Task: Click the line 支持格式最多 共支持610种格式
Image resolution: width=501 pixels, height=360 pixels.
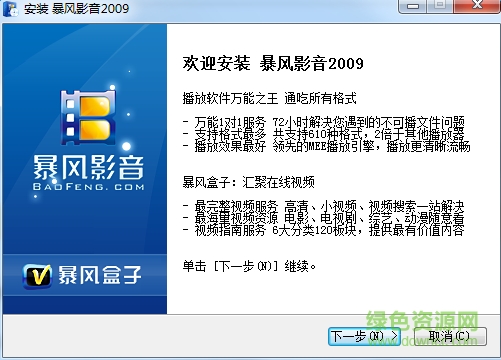Action: (x=323, y=134)
